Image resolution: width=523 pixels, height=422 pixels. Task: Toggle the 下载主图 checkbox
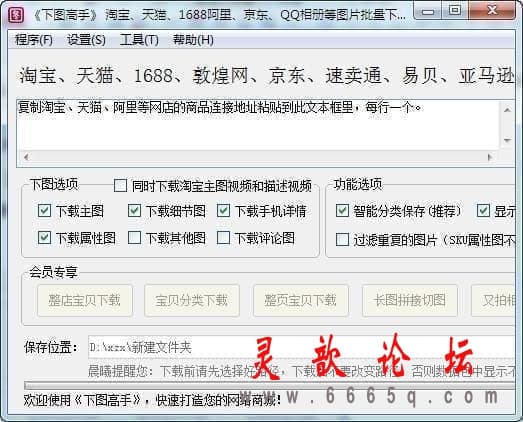click(44, 211)
